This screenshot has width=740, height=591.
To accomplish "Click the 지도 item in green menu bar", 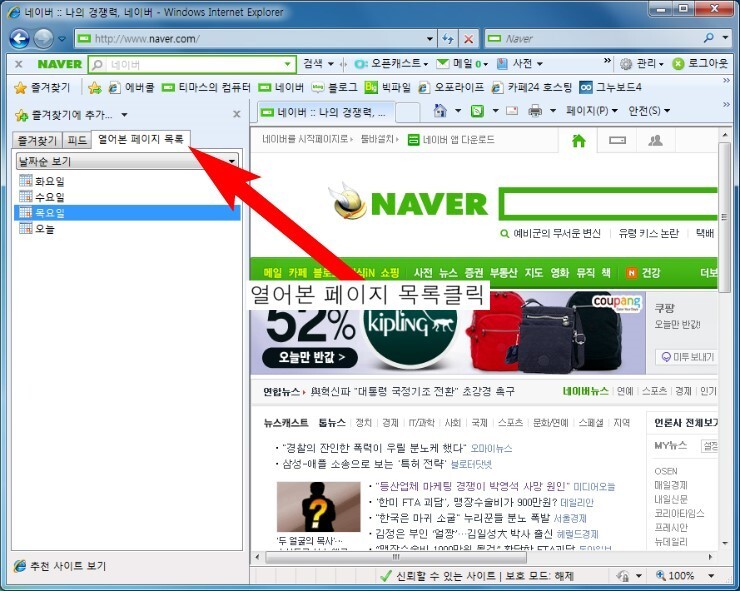I will [534, 273].
